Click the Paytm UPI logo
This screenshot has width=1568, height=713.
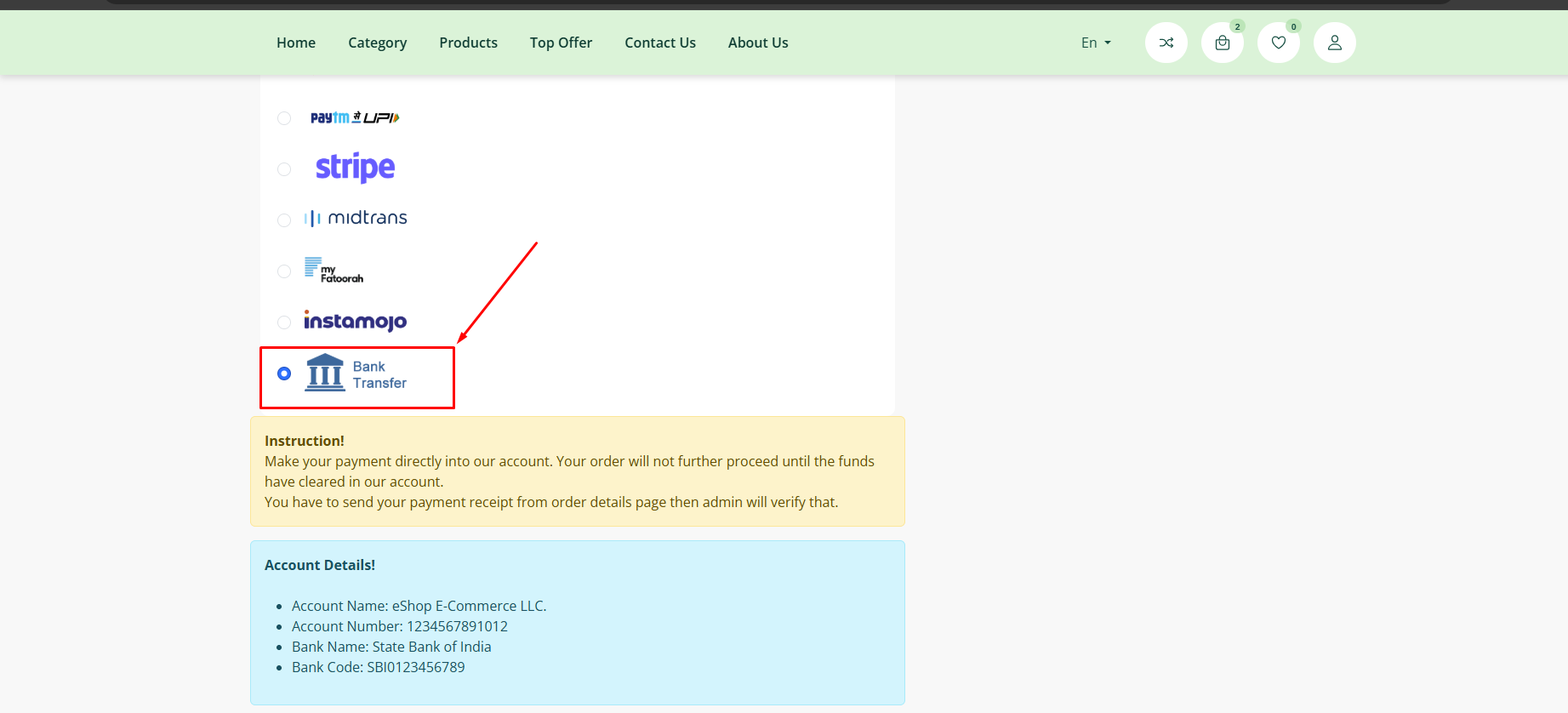(355, 117)
